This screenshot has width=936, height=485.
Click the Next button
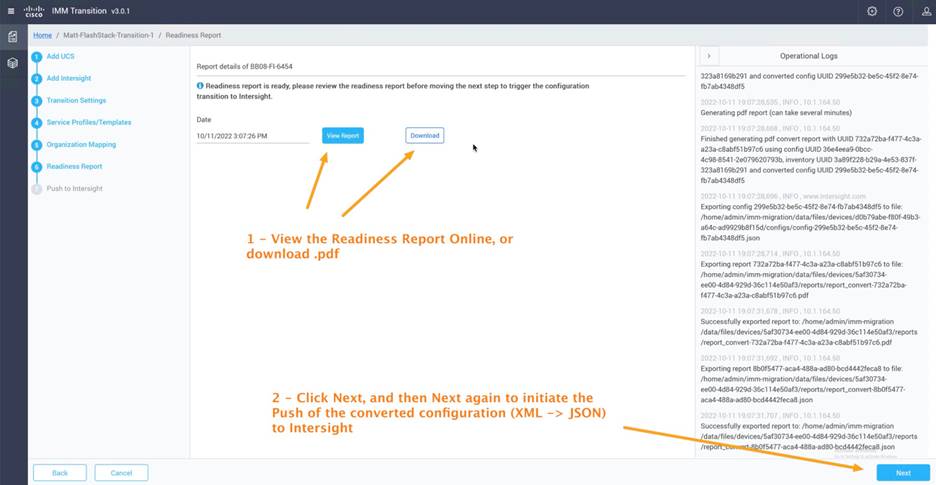click(x=903, y=473)
